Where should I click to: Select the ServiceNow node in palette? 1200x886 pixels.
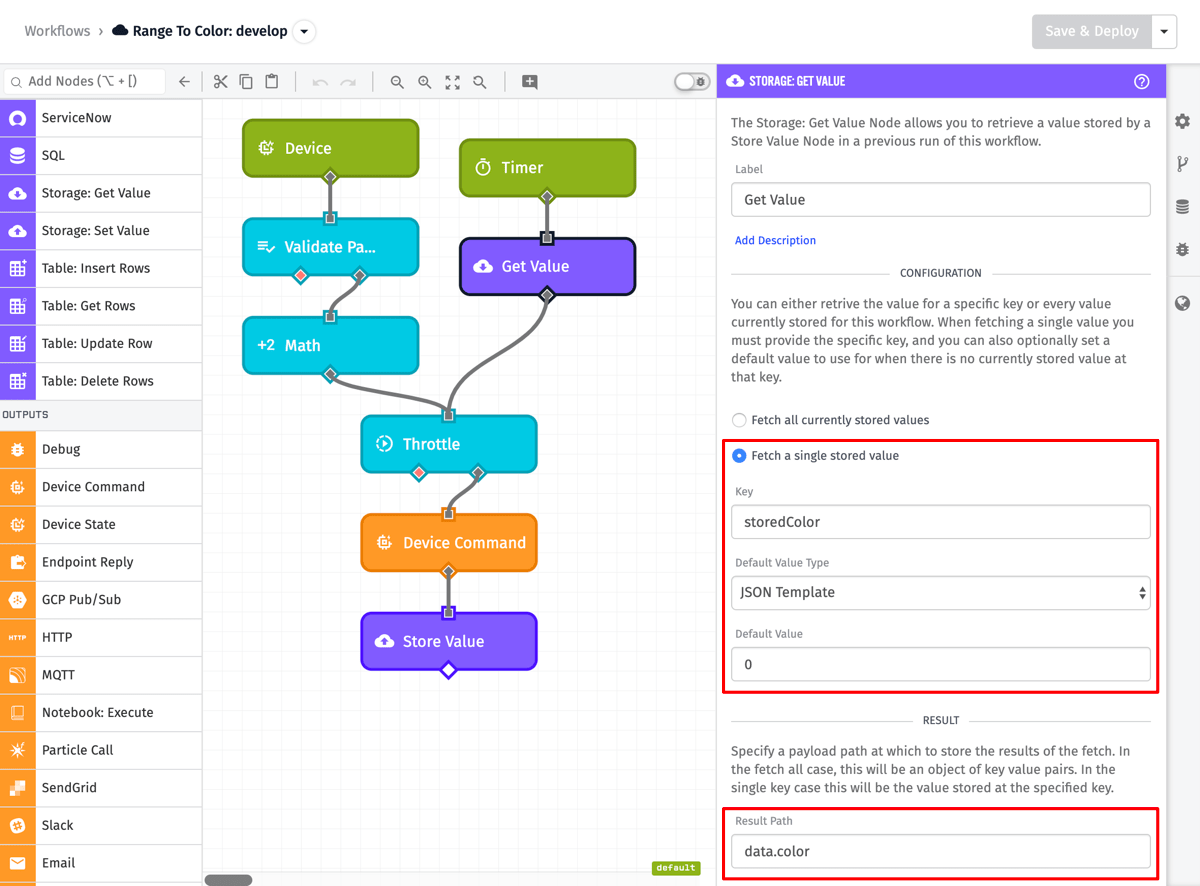coord(101,118)
